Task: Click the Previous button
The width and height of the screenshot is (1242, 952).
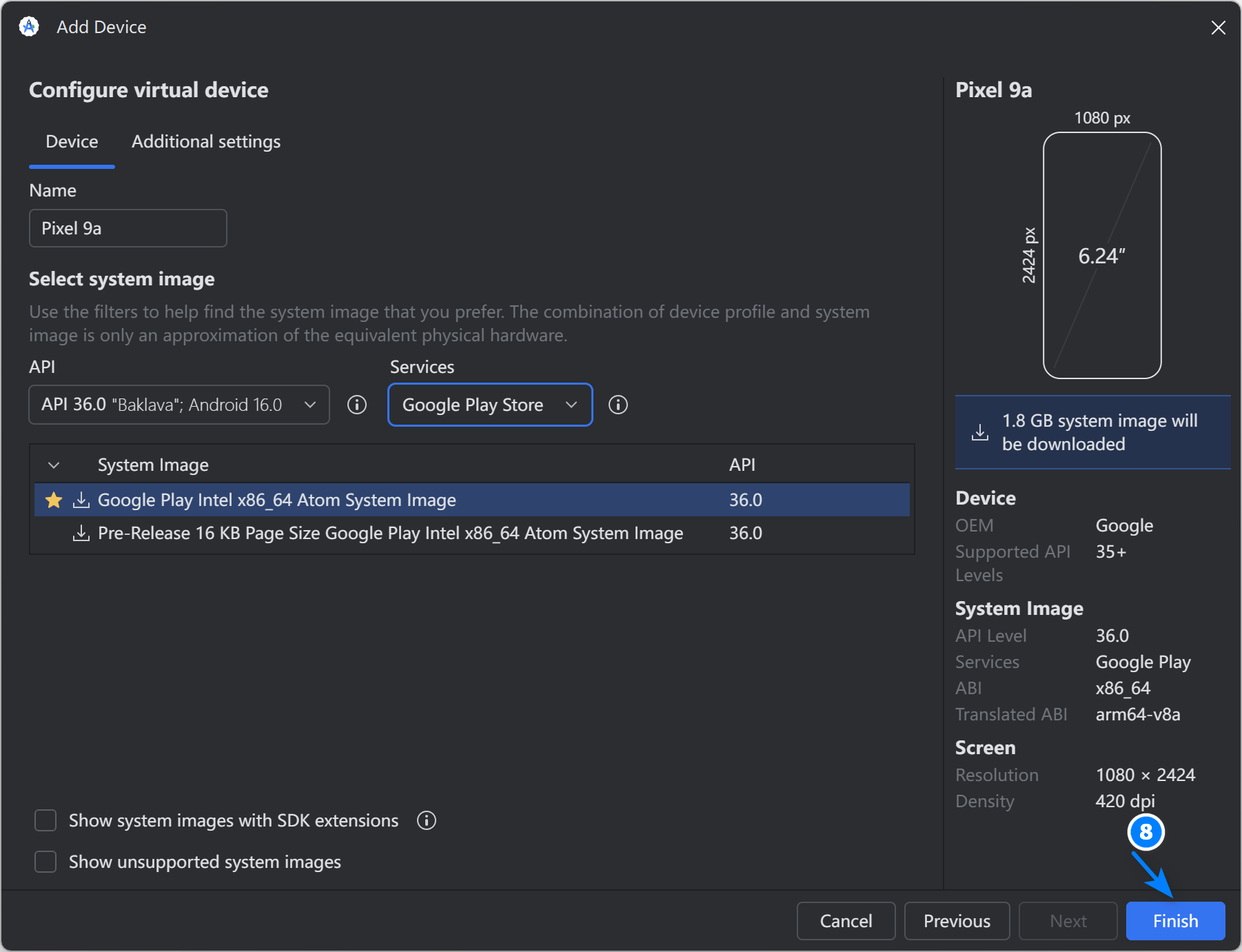Action: (956, 921)
